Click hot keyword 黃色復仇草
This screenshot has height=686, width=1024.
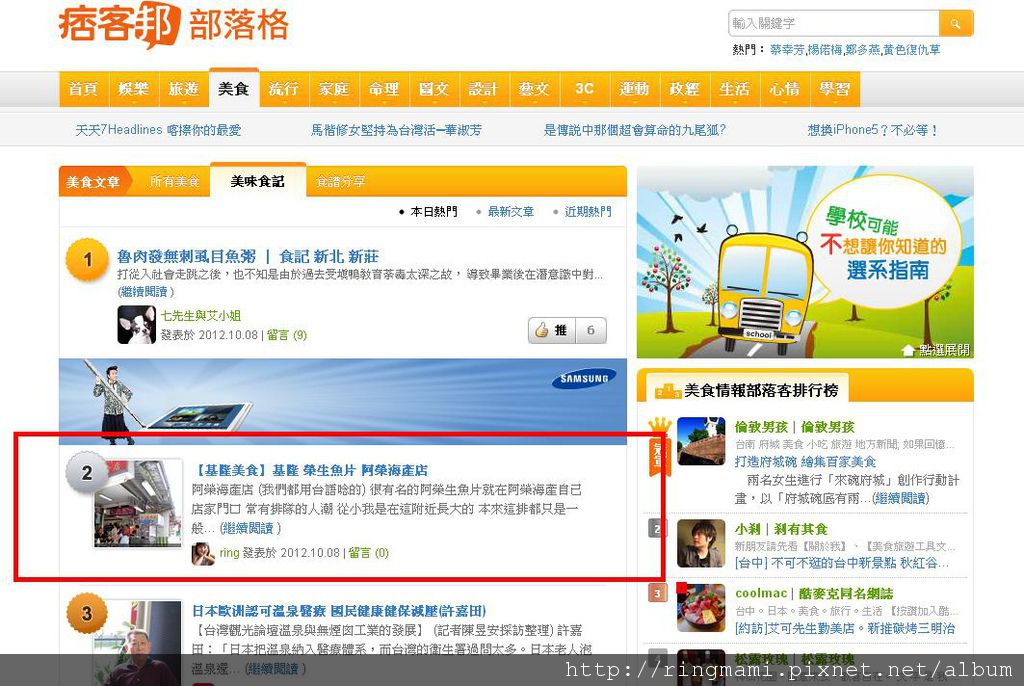[x=912, y=50]
